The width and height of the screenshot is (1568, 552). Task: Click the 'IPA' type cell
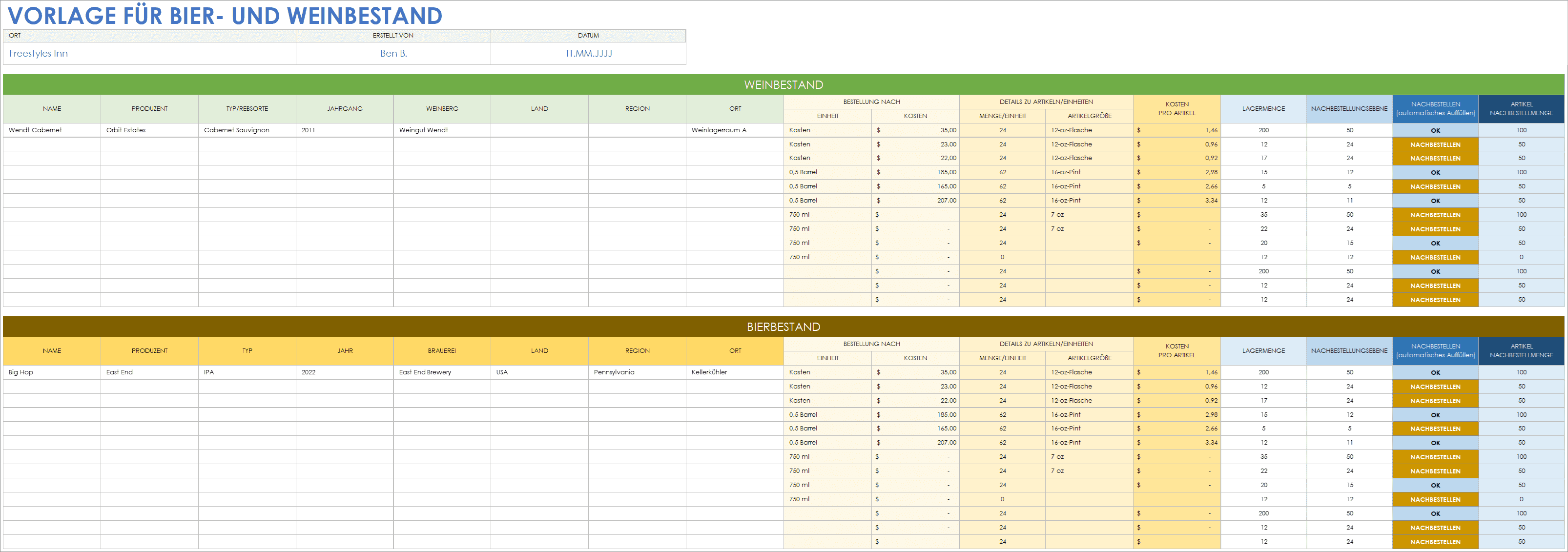(x=247, y=372)
